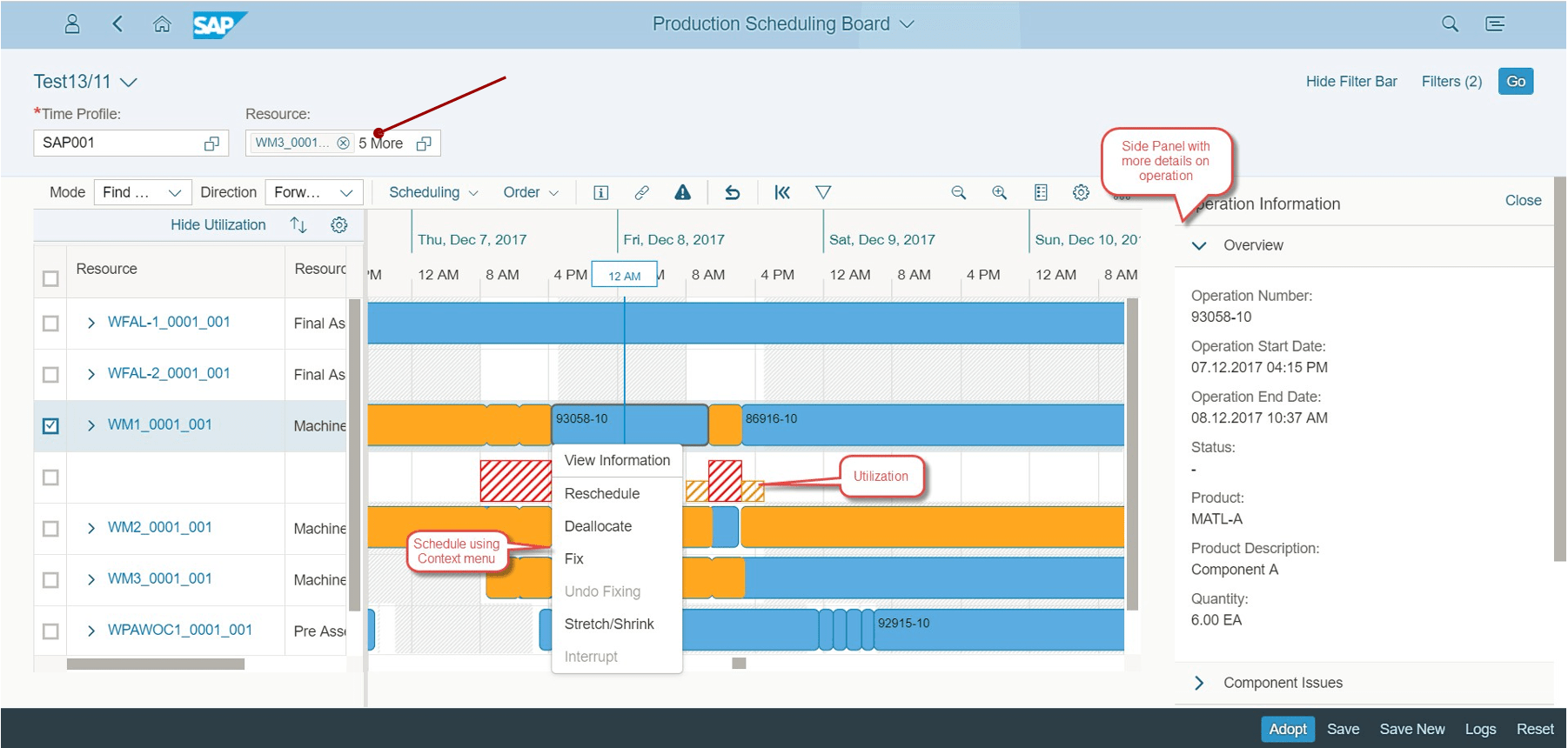Open resource table settings gear icon
Image resolution: width=1568 pixels, height=748 pixels.
pyautogui.click(x=339, y=224)
